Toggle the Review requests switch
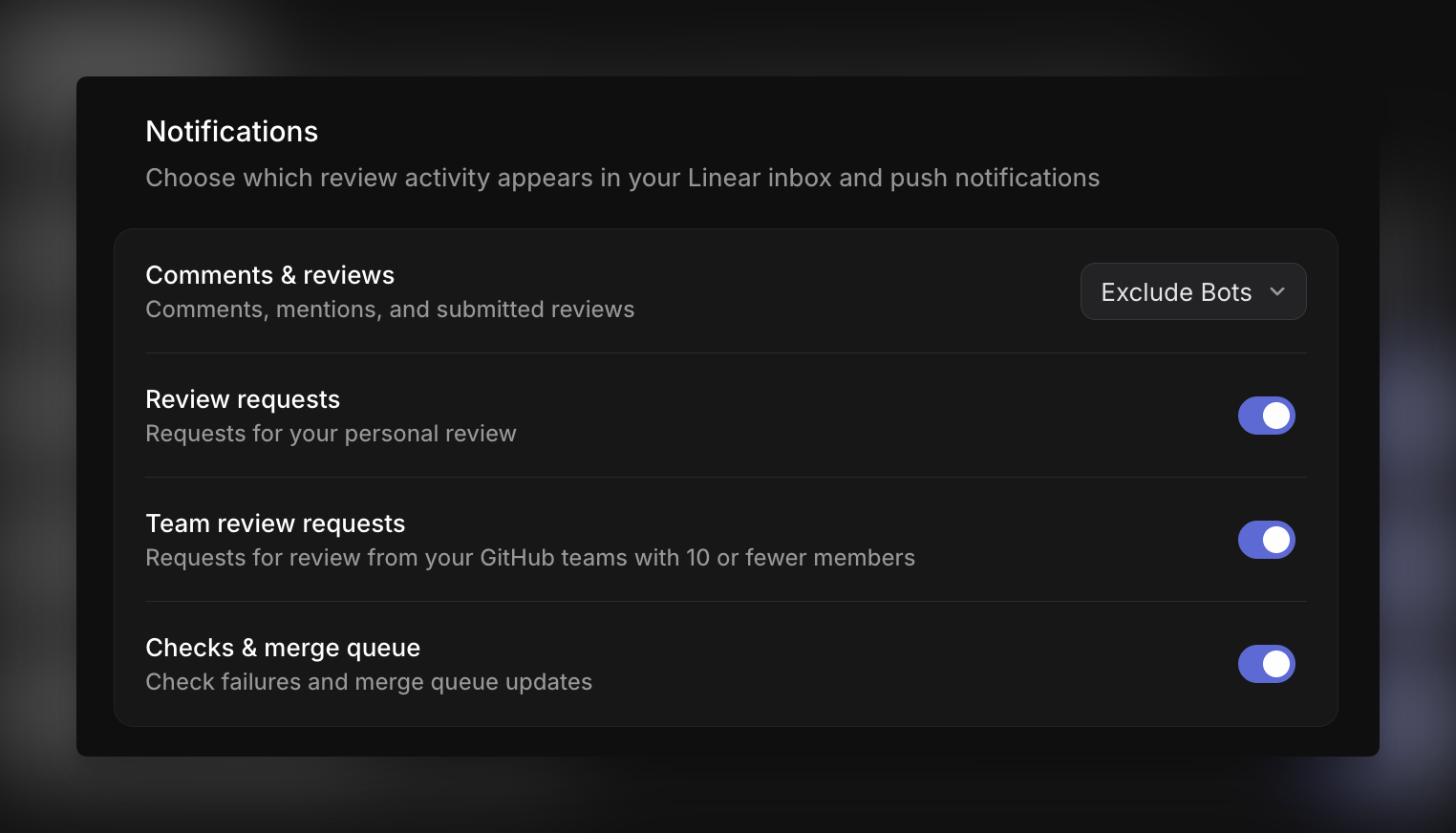The height and width of the screenshot is (833, 1456). (x=1267, y=416)
